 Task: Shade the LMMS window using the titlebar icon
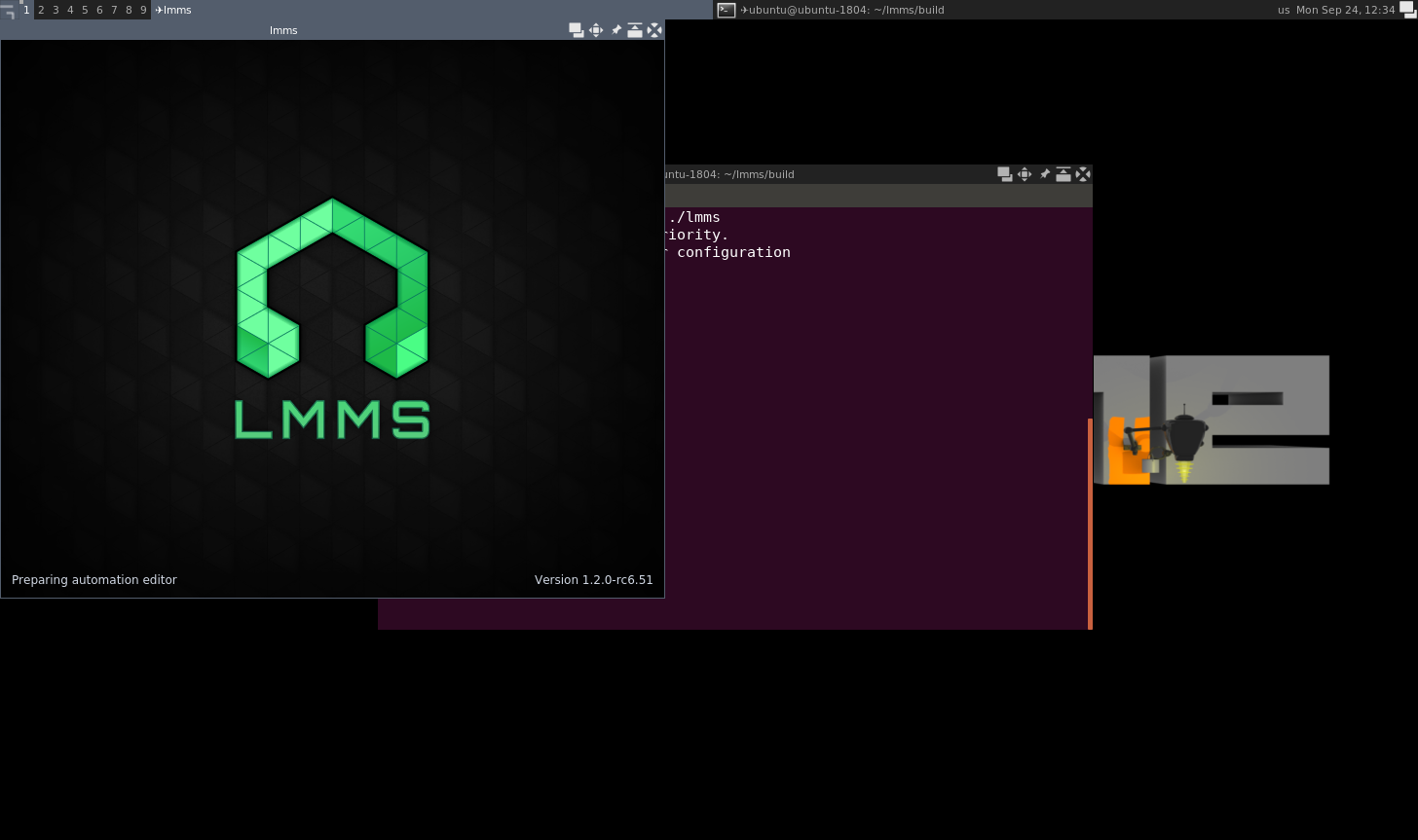click(635, 29)
